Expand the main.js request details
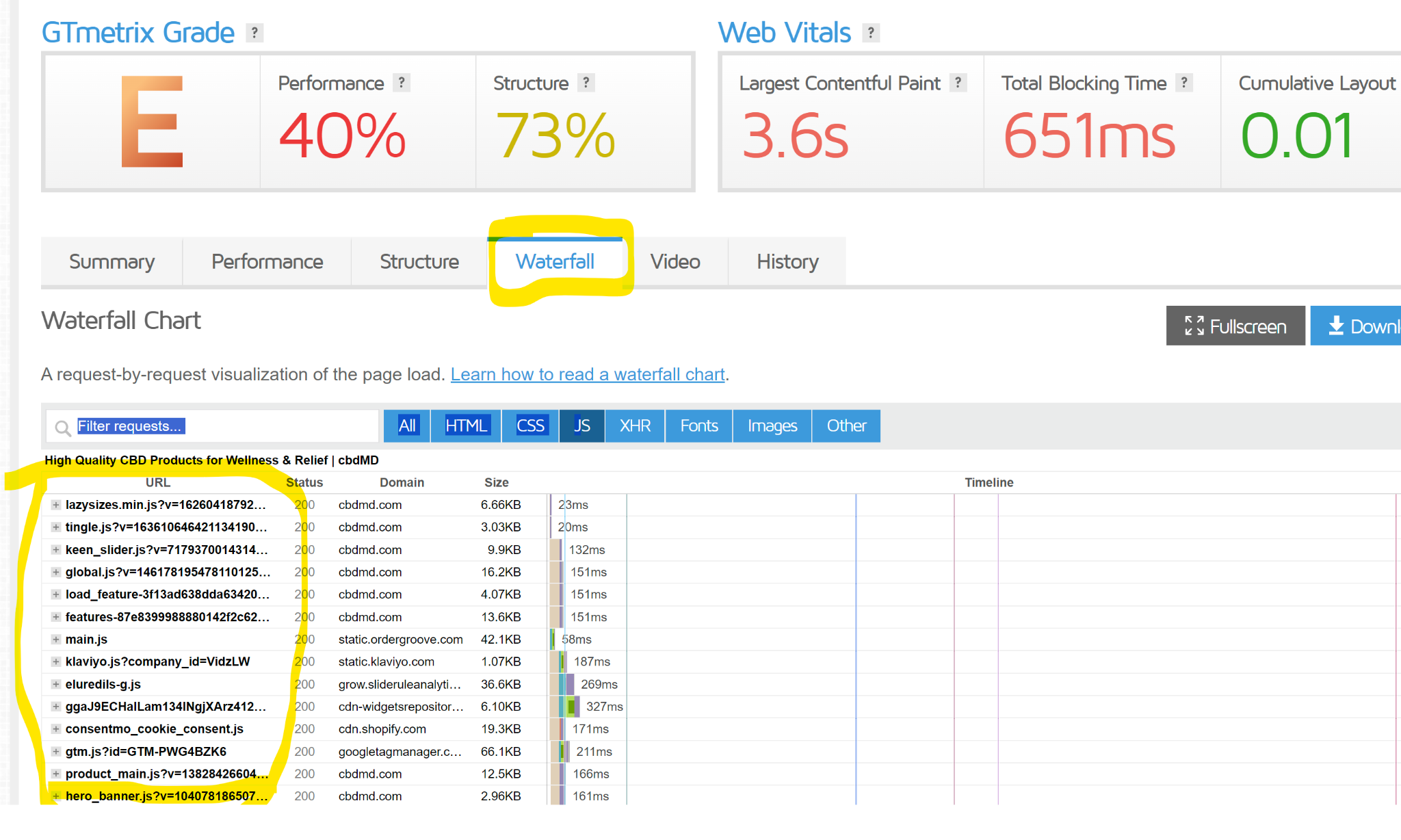The height and width of the screenshot is (840, 1401). pyautogui.click(x=56, y=640)
